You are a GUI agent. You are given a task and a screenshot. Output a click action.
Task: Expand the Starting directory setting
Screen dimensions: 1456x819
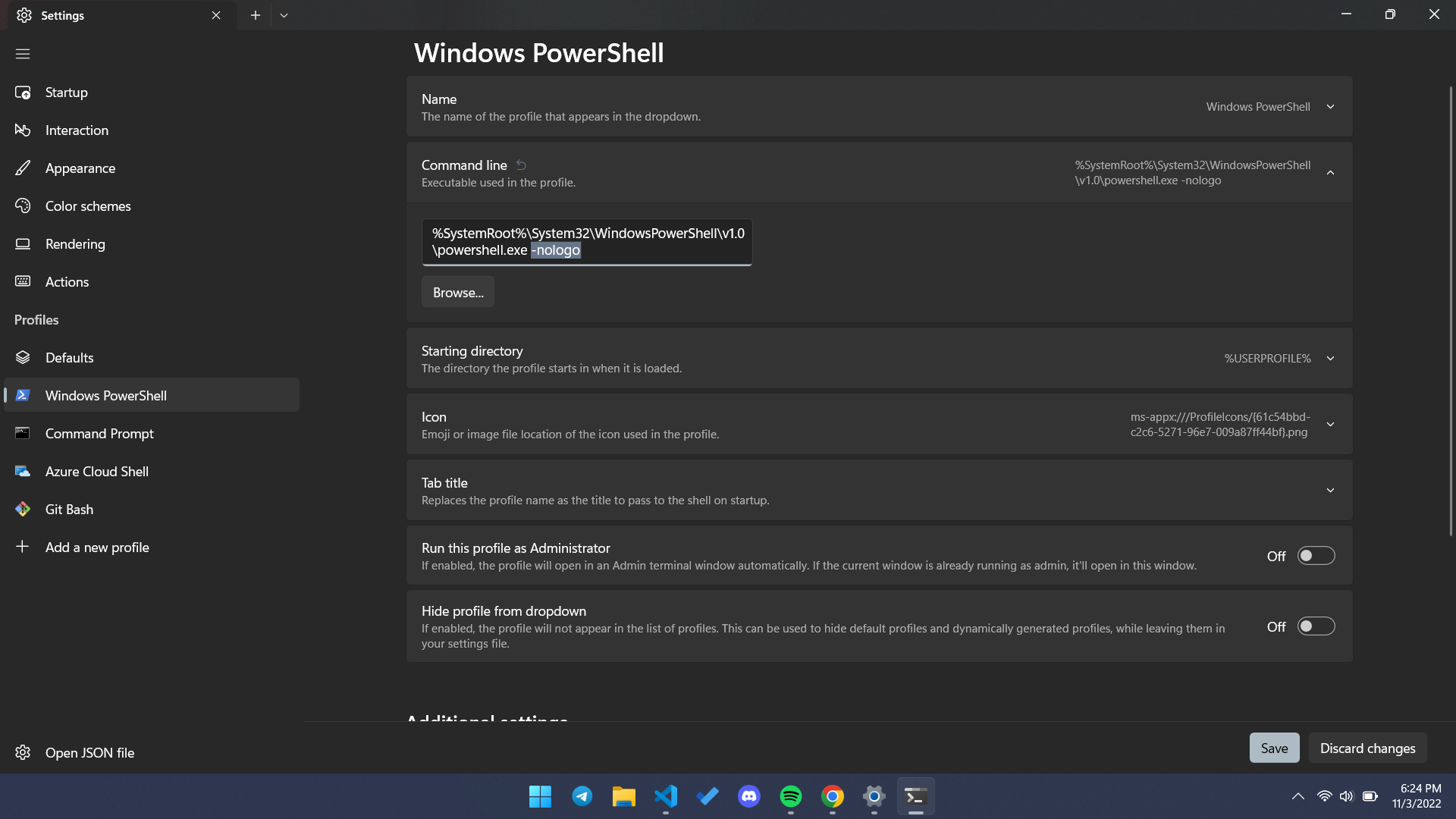coord(1331,358)
